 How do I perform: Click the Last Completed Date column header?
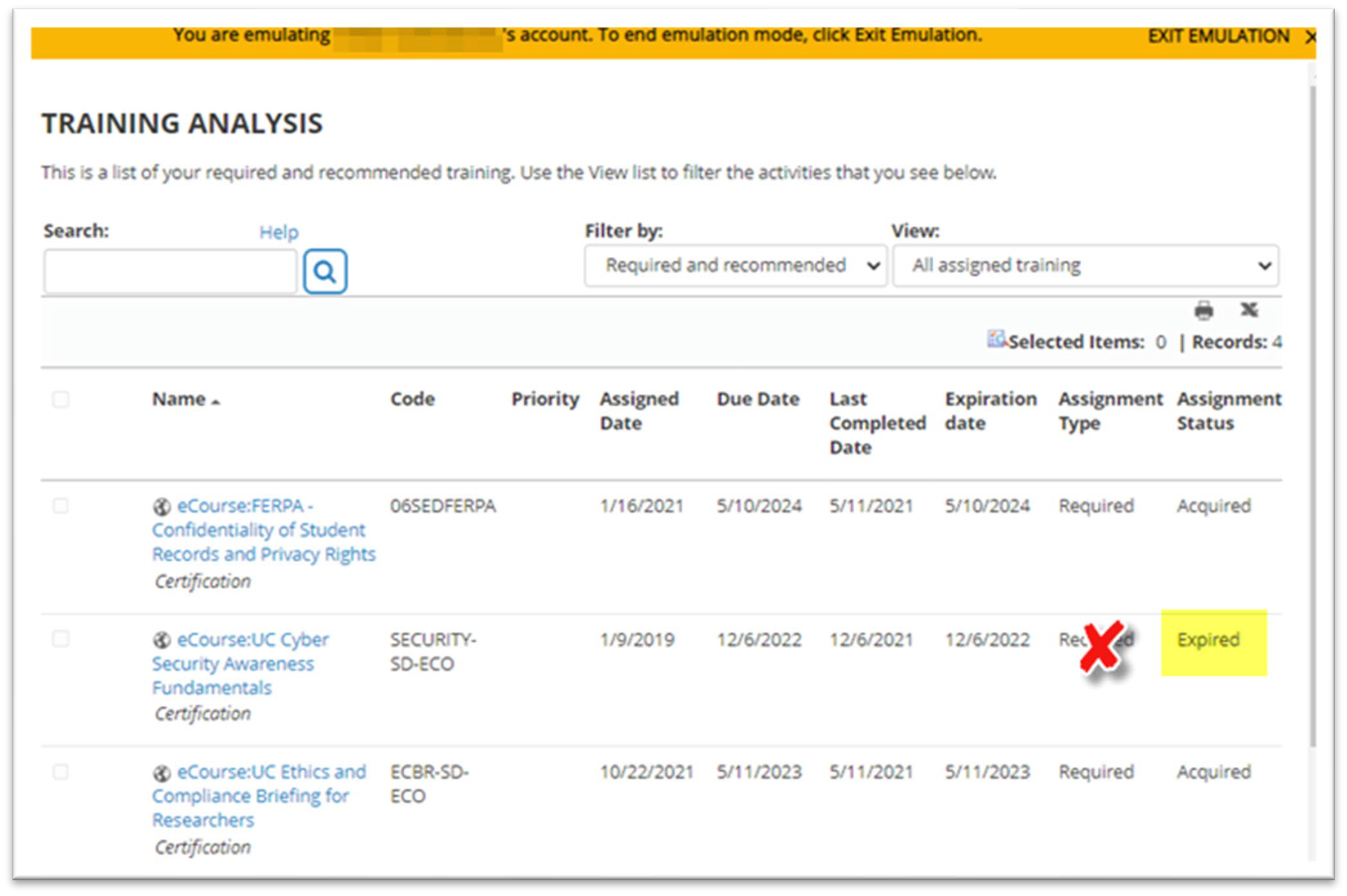point(878,423)
